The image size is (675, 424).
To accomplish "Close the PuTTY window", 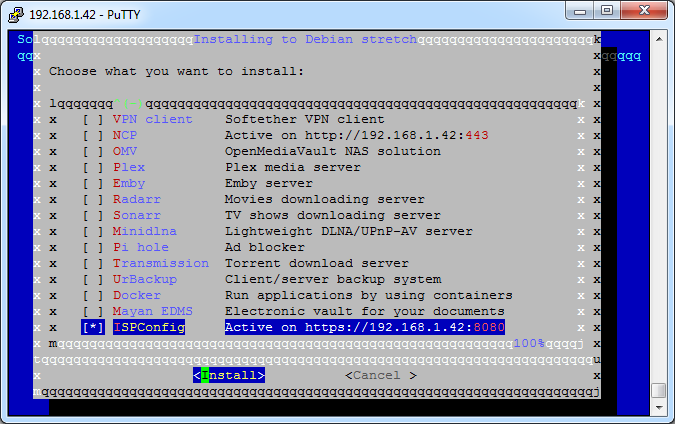I will coord(644,11).
